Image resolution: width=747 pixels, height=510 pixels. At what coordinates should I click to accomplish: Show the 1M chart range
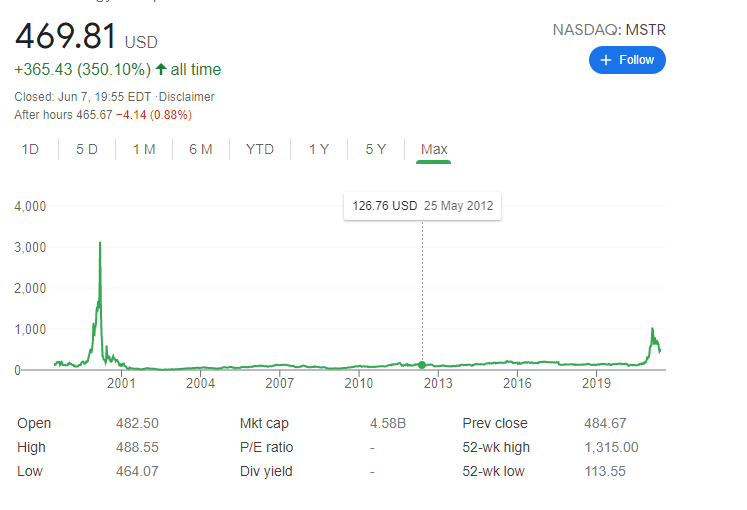[x=144, y=149]
